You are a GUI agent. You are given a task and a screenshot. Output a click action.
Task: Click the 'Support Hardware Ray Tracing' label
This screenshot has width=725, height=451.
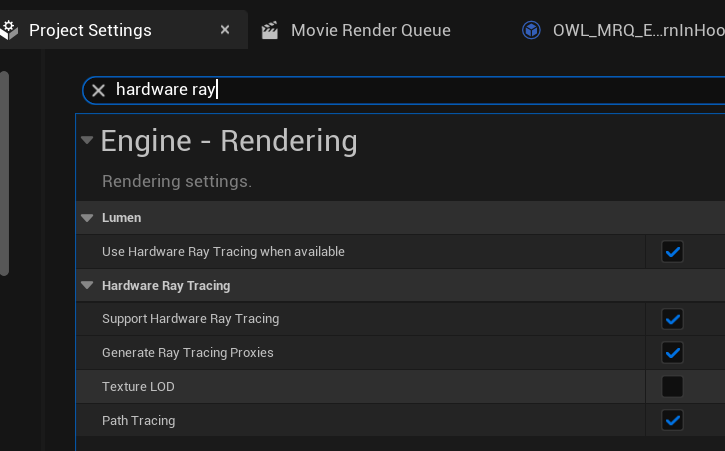(190, 319)
